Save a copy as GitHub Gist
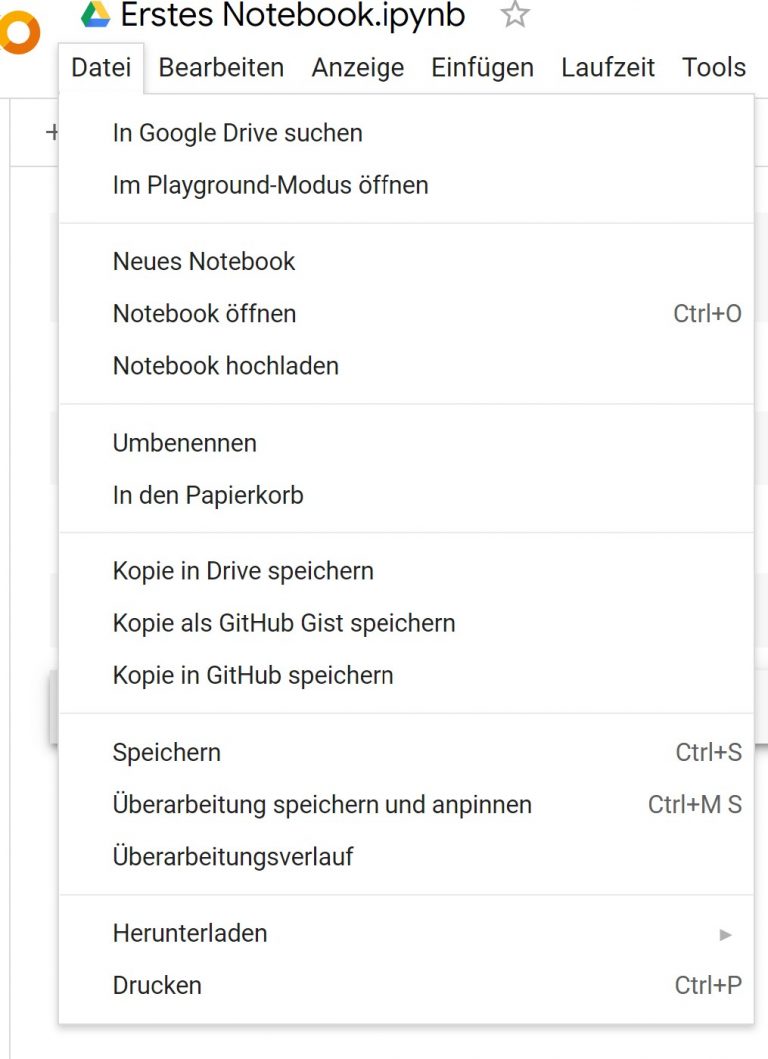Screen dimensions: 768x1059 point(283,622)
